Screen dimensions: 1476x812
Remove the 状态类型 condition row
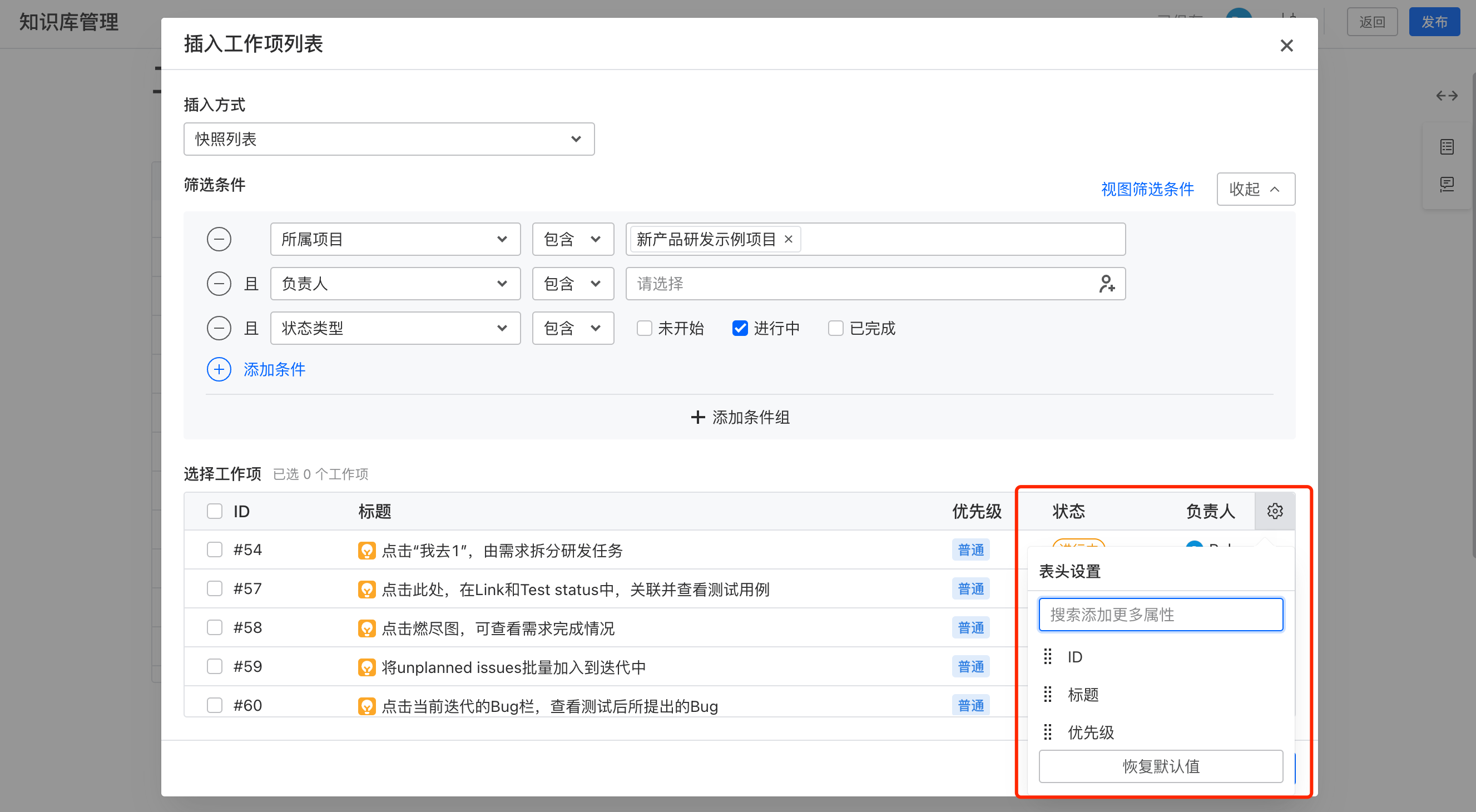(219, 328)
